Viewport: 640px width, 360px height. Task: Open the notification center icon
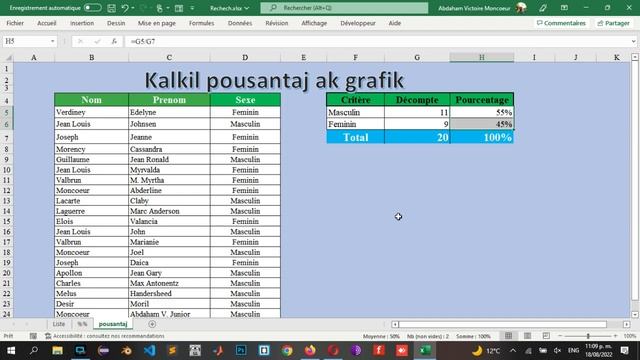coord(624,351)
